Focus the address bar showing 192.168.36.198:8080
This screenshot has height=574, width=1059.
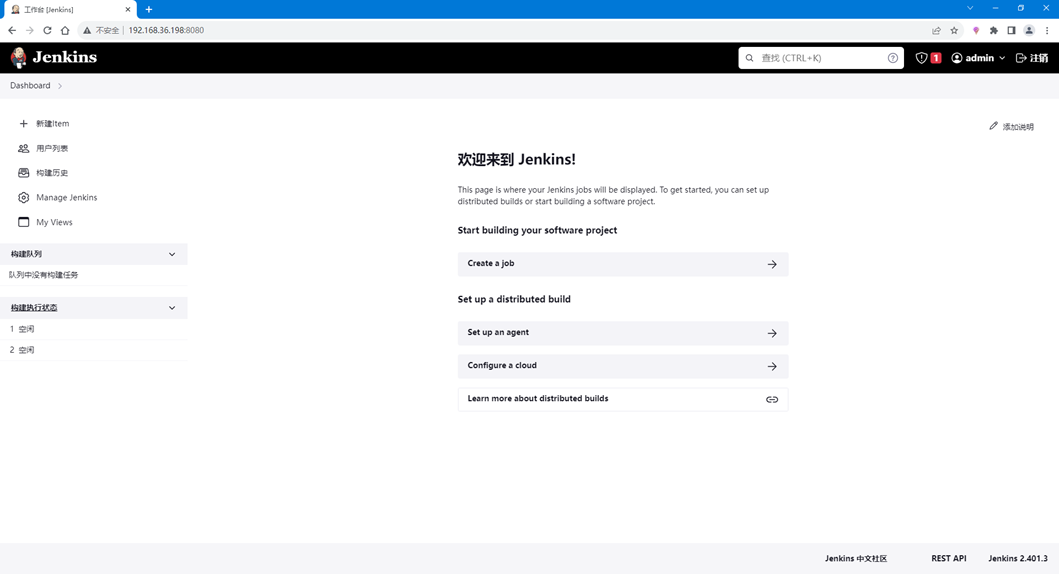166,30
